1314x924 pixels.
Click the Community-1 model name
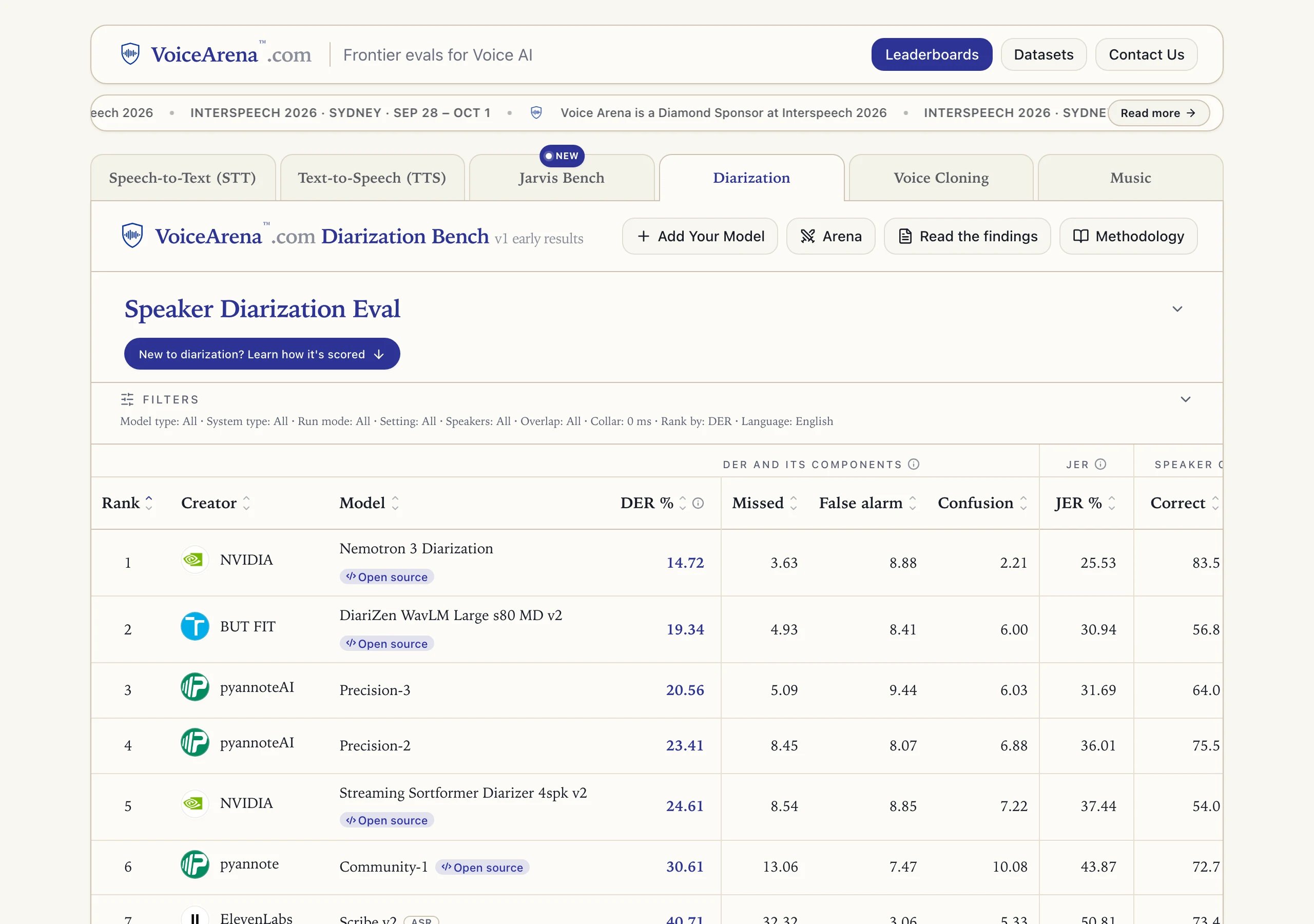(x=383, y=868)
